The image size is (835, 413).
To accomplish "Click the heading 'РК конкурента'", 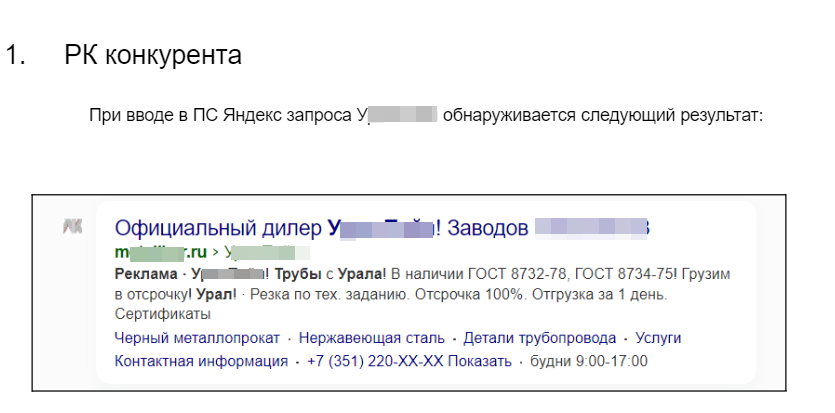I will pyautogui.click(x=152, y=54).
